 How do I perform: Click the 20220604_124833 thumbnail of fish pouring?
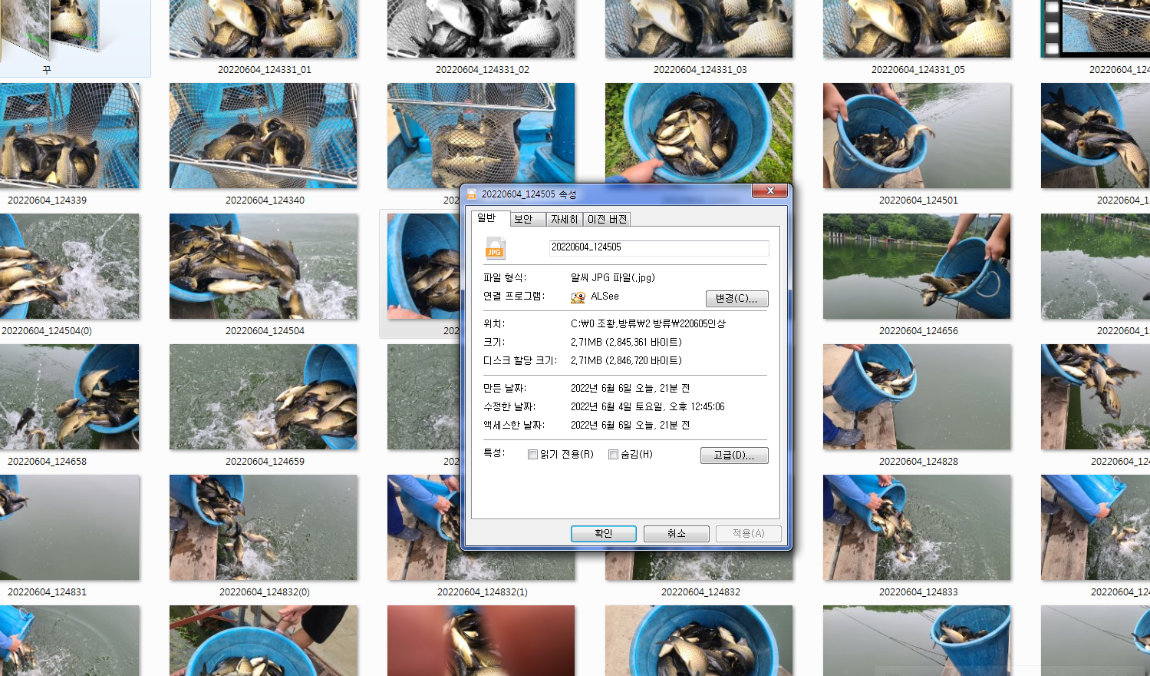coord(916,527)
